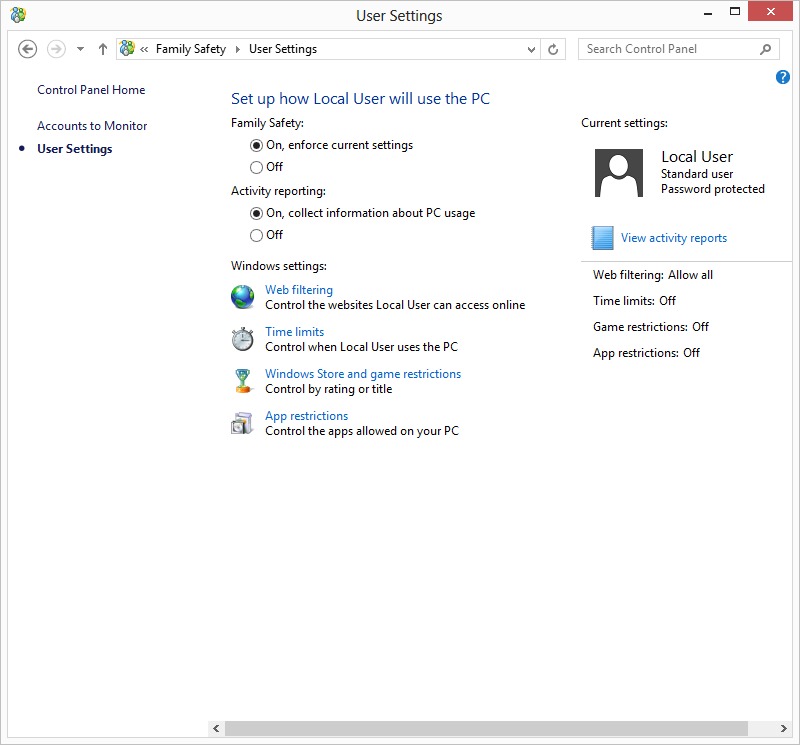Click the refresh icon in the address bar
This screenshot has height=745, width=800.
[x=554, y=49]
